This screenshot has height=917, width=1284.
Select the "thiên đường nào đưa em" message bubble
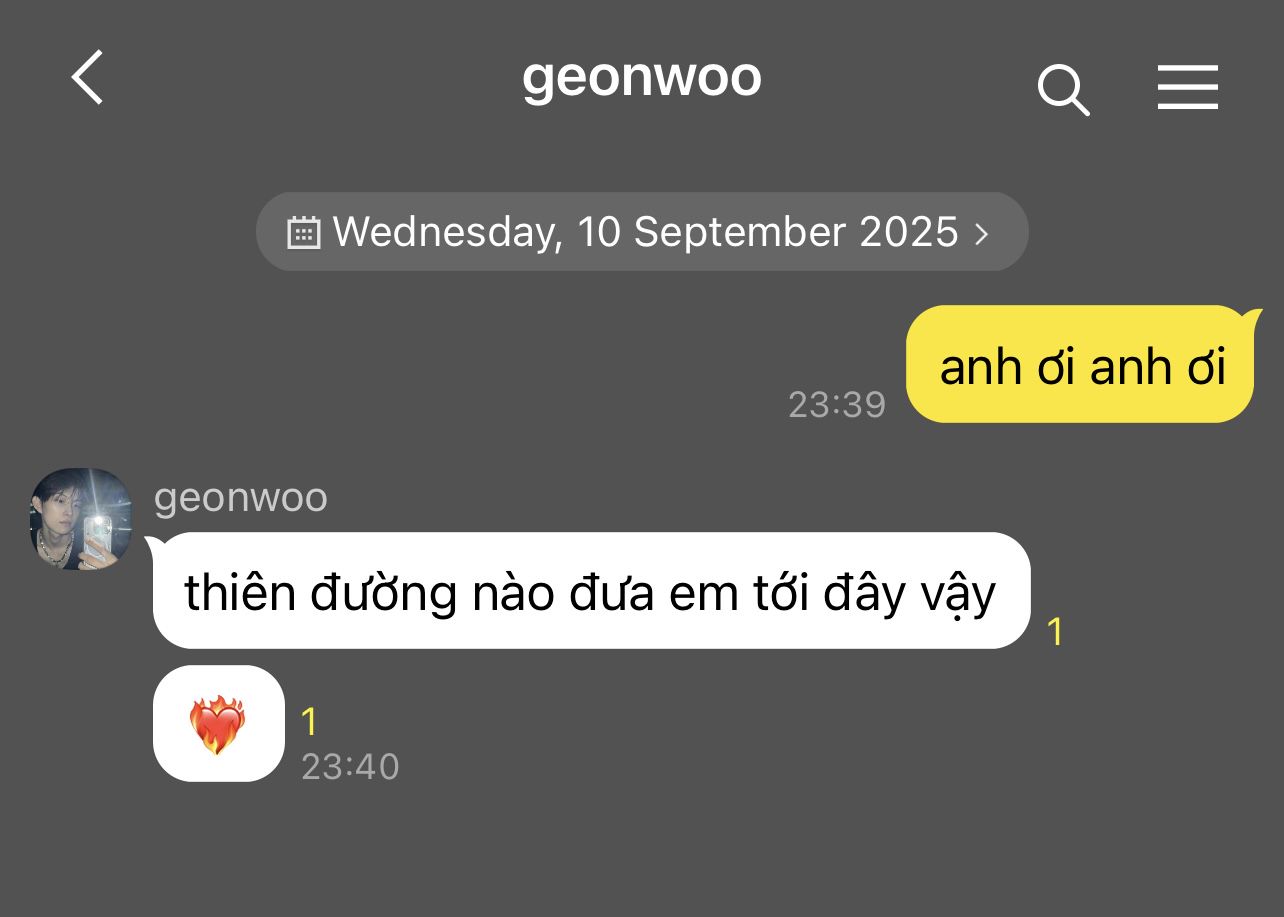coord(590,591)
